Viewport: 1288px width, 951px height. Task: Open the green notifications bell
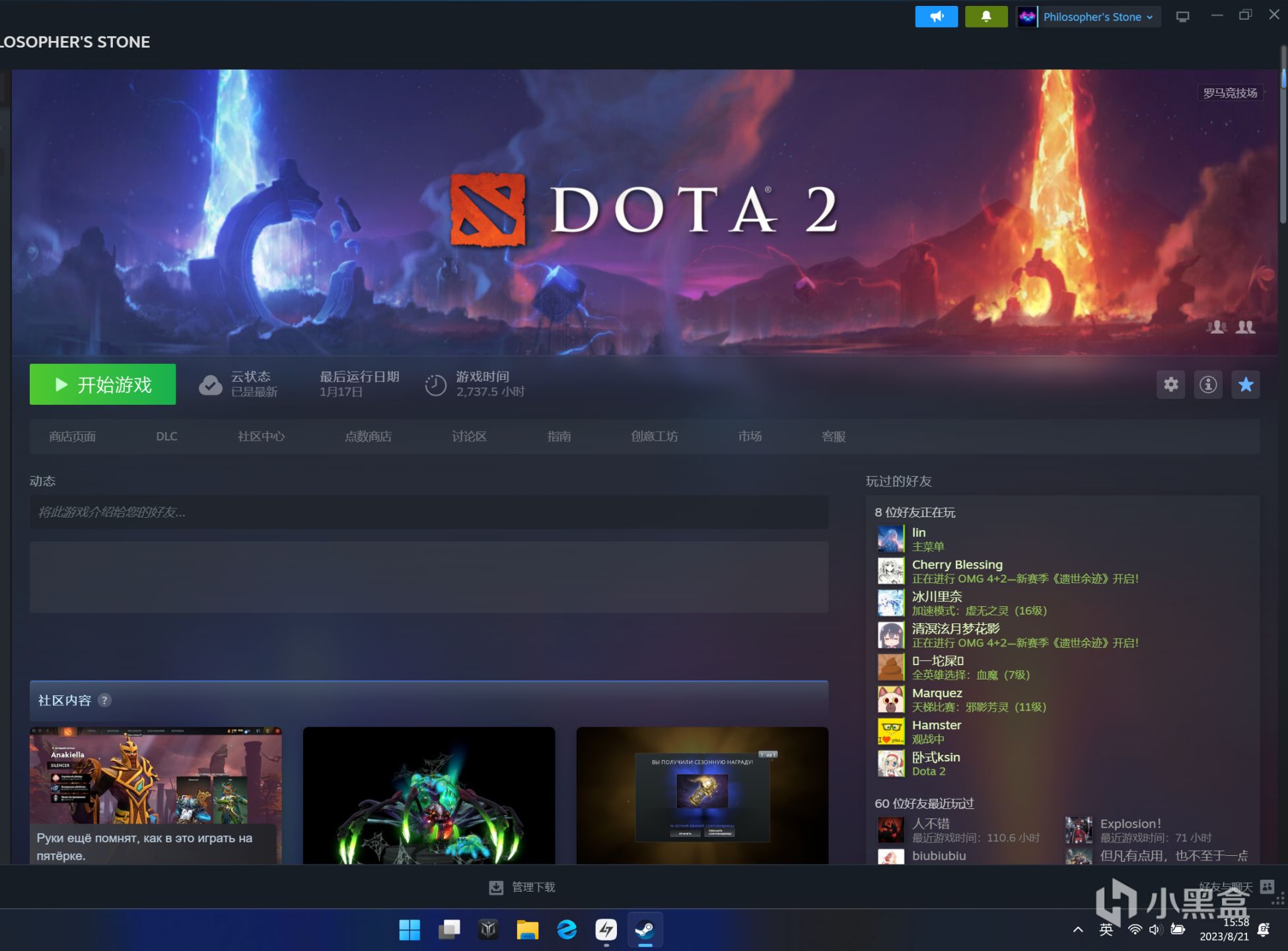pyautogui.click(x=985, y=17)
